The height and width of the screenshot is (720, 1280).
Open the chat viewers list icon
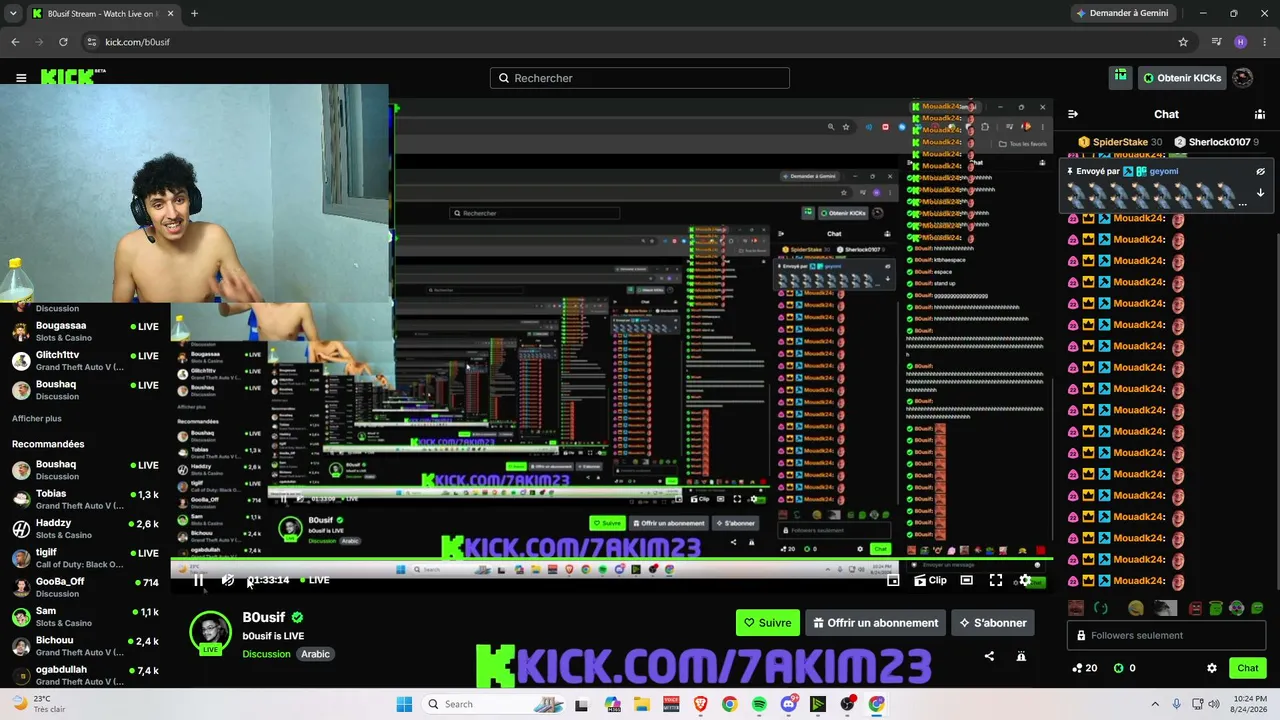1260,114
